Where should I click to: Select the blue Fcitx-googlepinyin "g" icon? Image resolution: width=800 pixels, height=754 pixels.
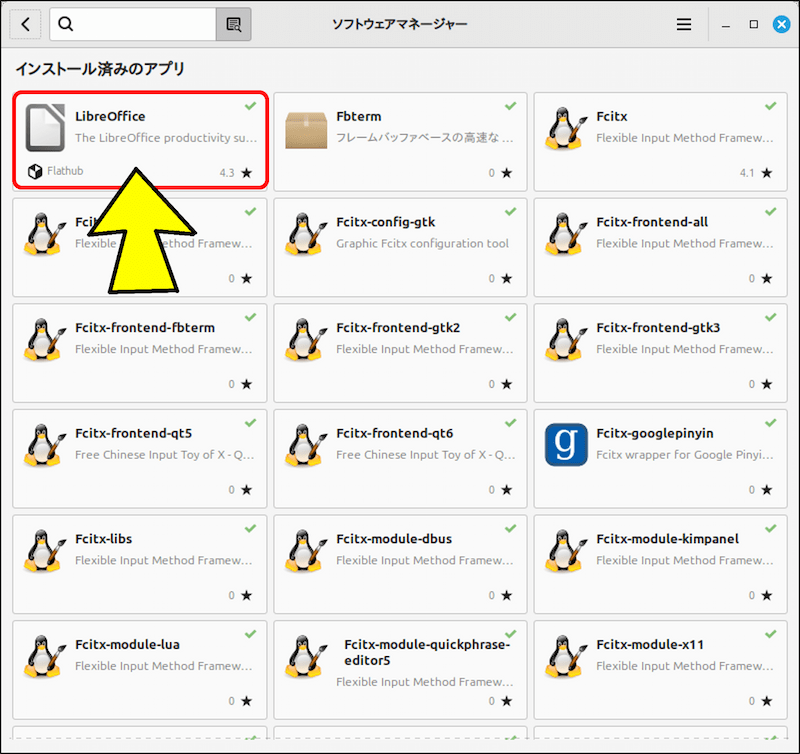click(x=565, y=446)
